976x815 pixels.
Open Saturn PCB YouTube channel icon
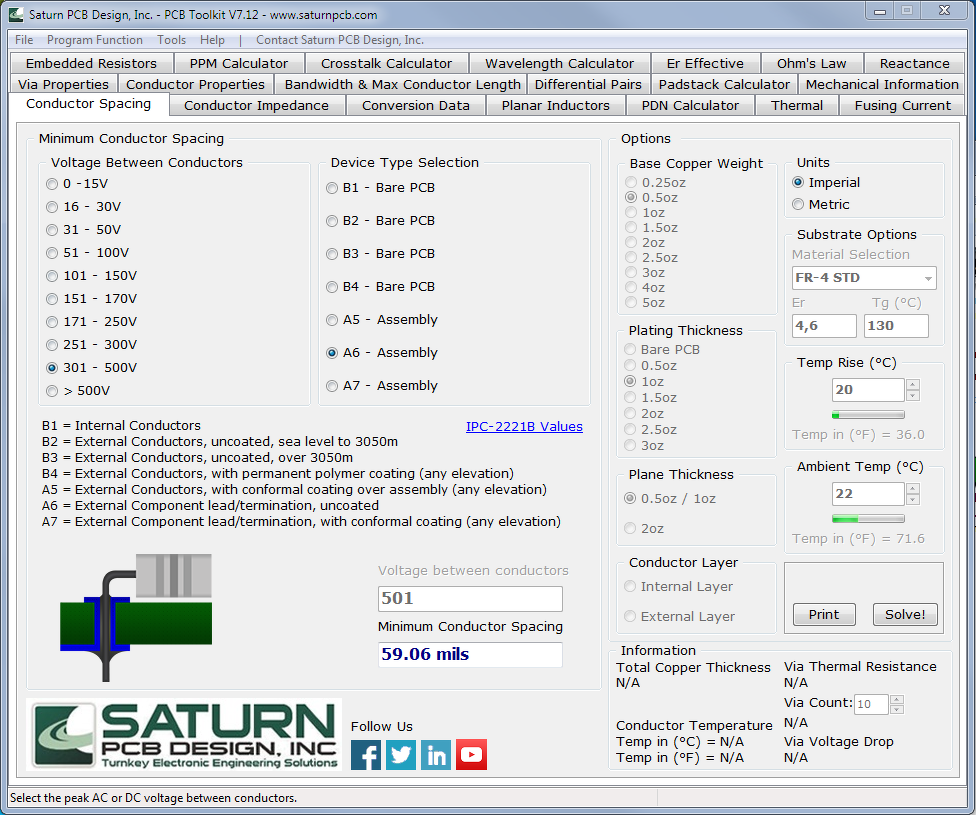click(471, 755)
